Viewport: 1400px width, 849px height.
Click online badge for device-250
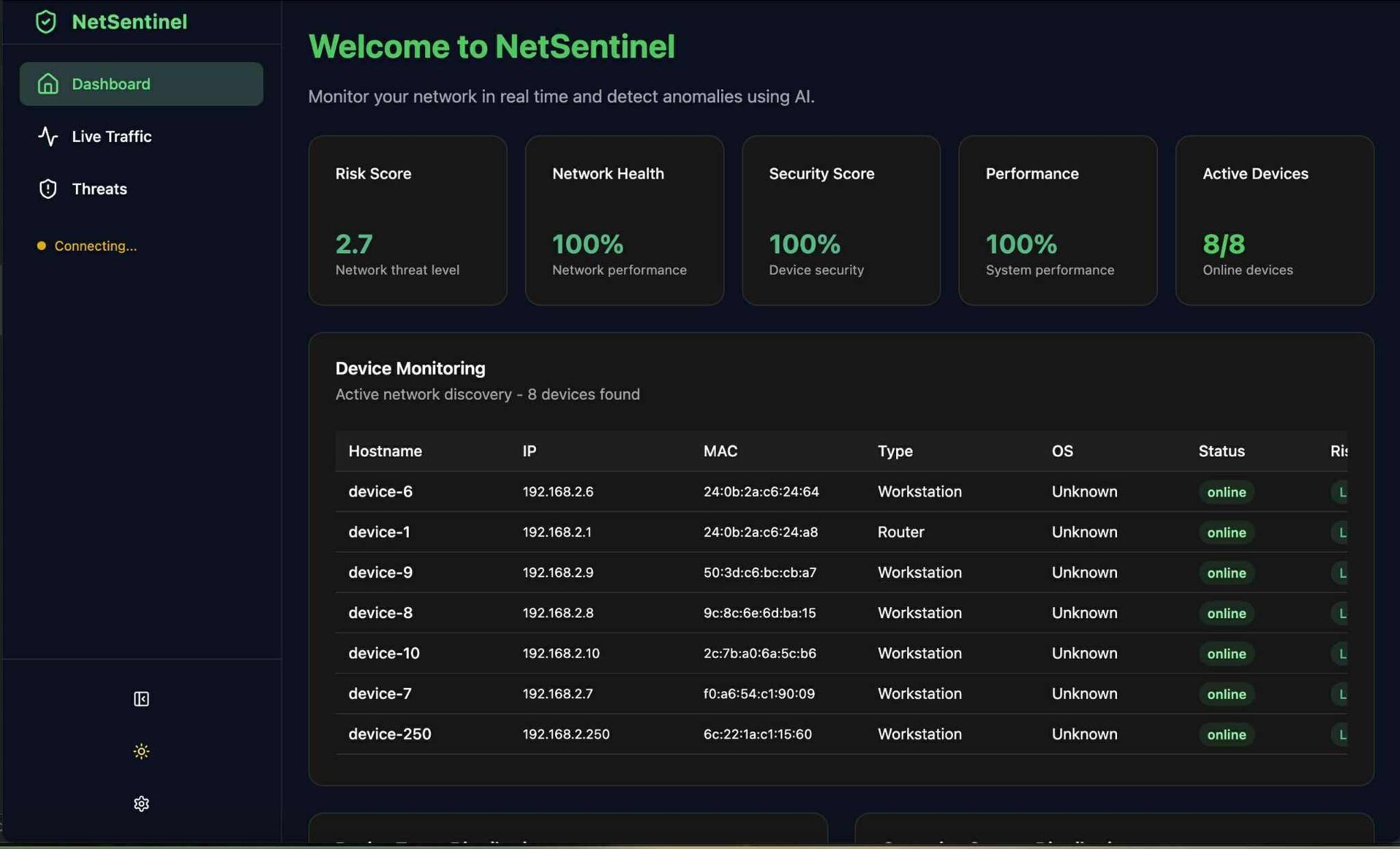(x=1226, y=735)
